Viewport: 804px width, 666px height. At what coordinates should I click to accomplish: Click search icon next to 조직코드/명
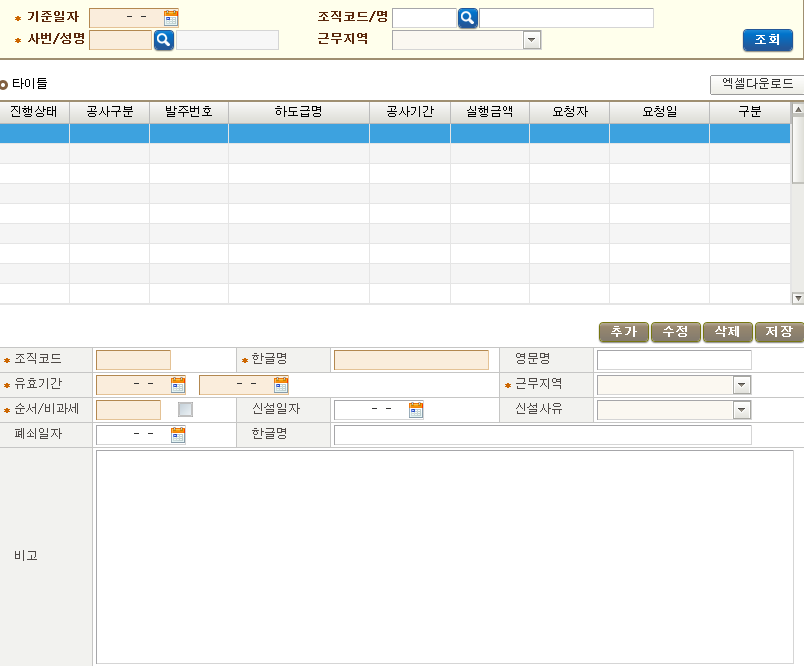[x=468, y=18]
